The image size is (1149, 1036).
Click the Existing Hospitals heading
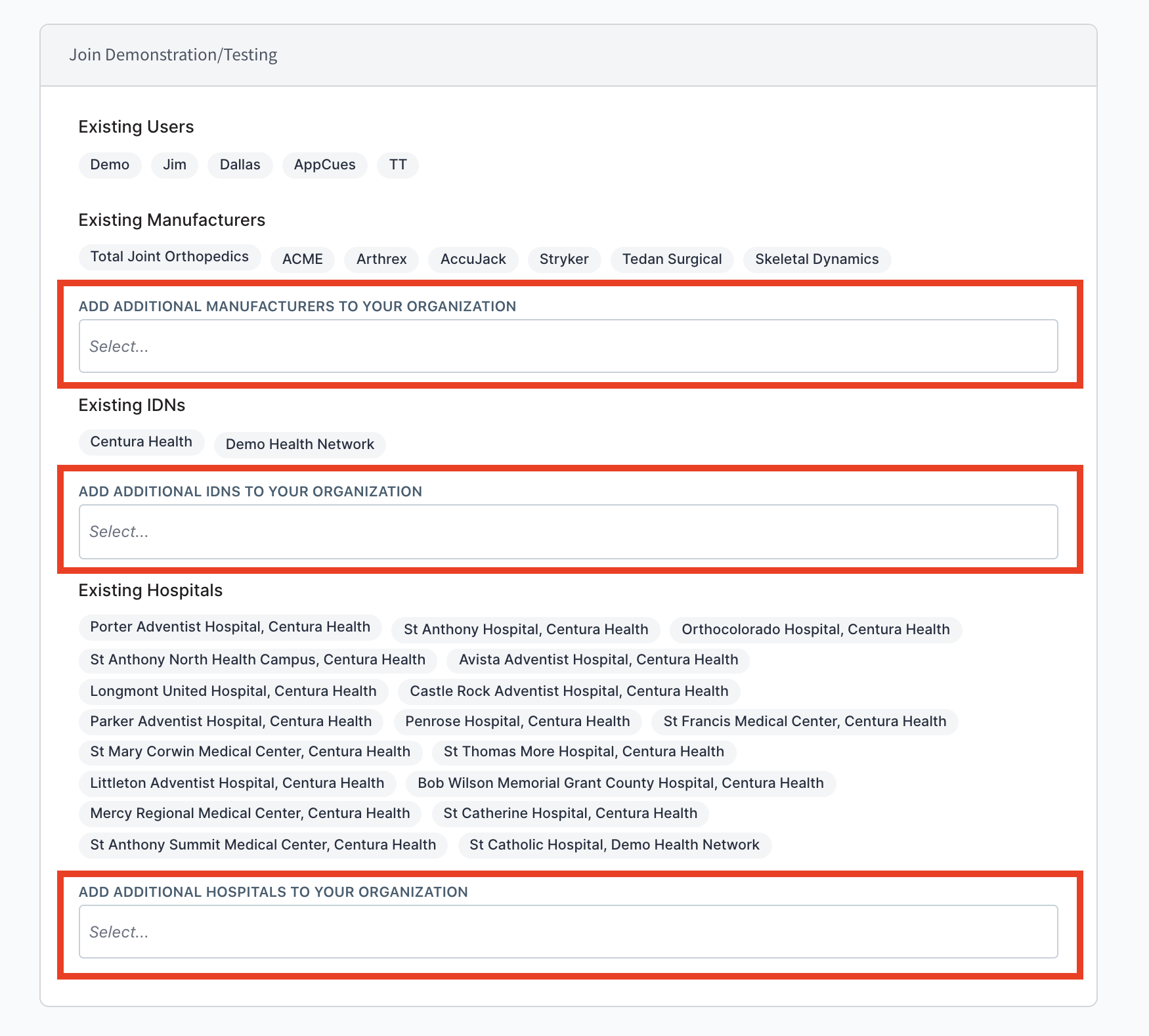click(x=150, y=590)
